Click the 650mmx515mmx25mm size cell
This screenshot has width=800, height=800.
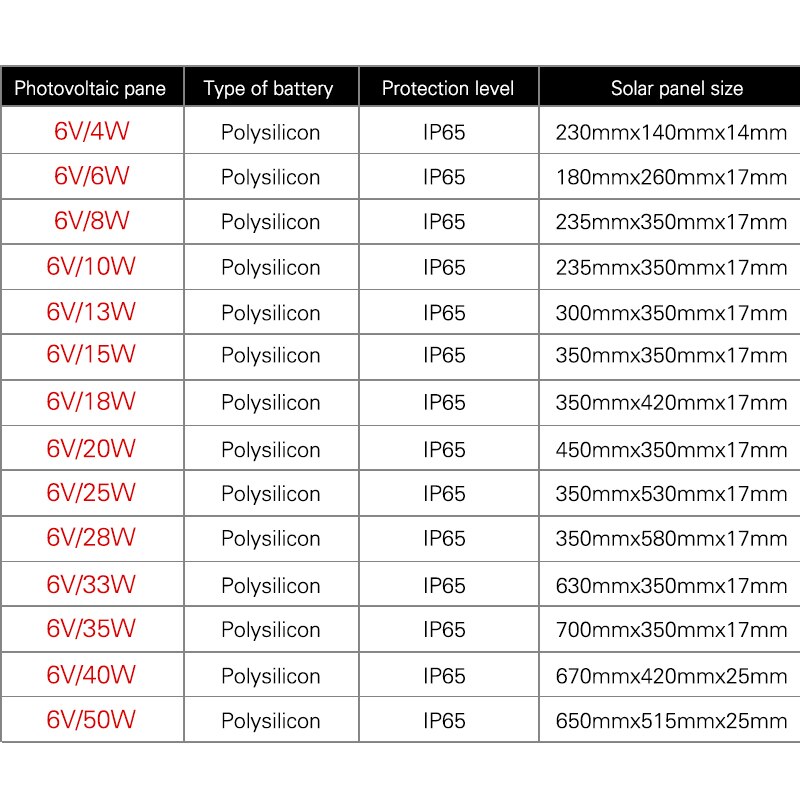671,721
